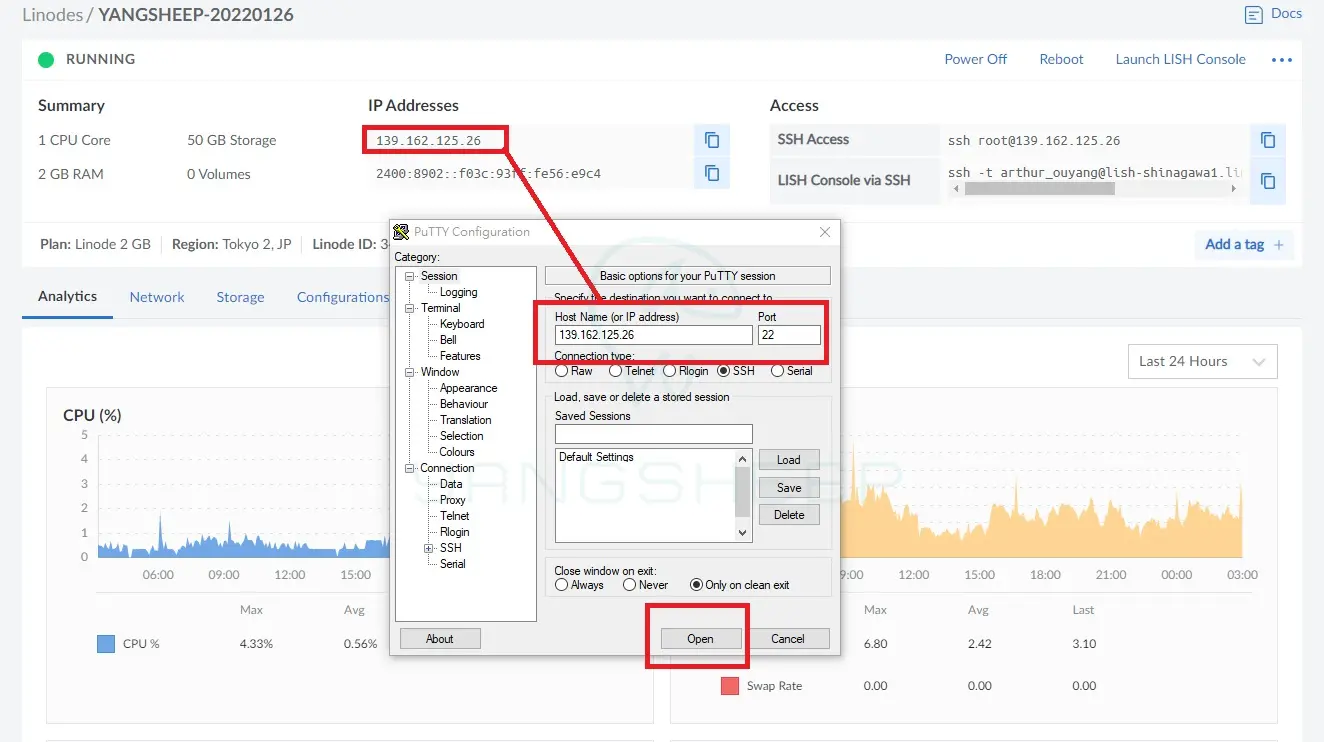Click the Load session button
This screenshot has width=1324, height=742.
[x=789, y=460]
